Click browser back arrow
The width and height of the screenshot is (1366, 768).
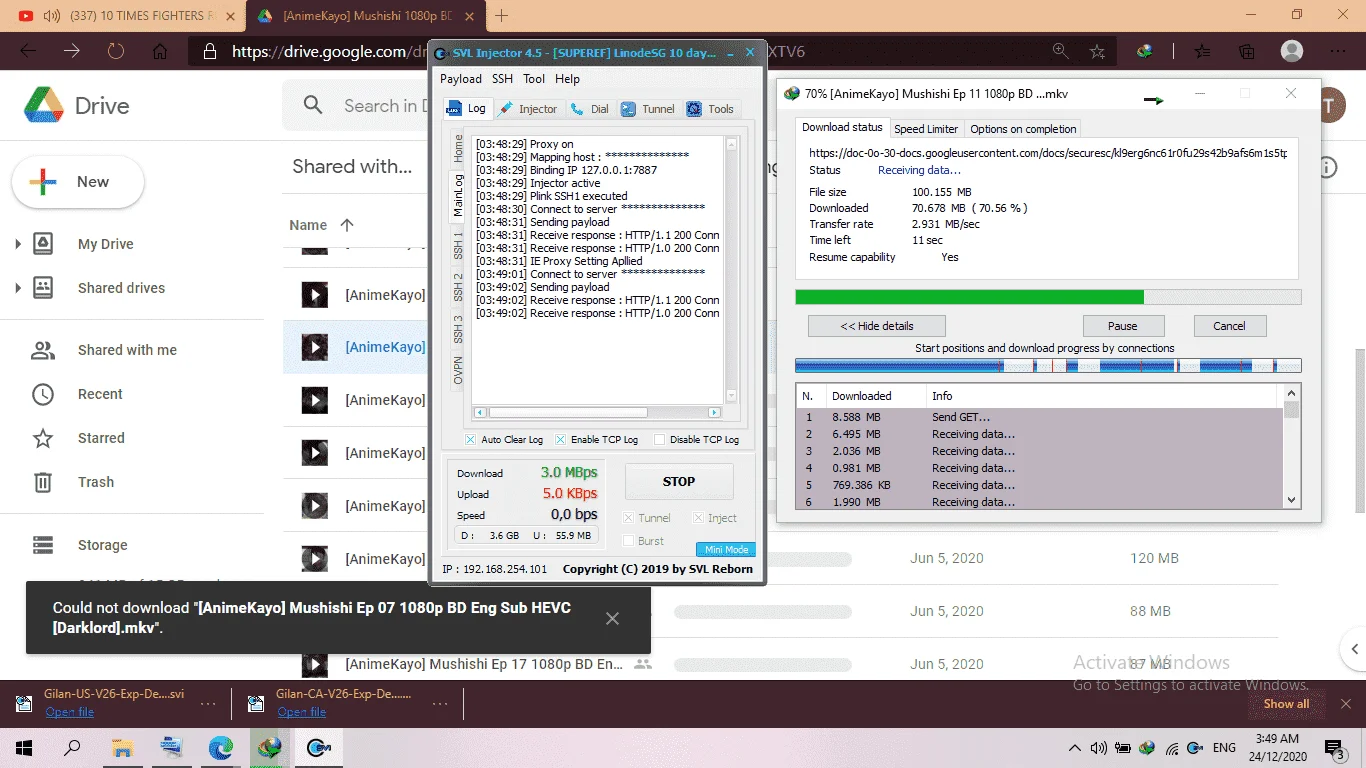click(x=28, y=51)
